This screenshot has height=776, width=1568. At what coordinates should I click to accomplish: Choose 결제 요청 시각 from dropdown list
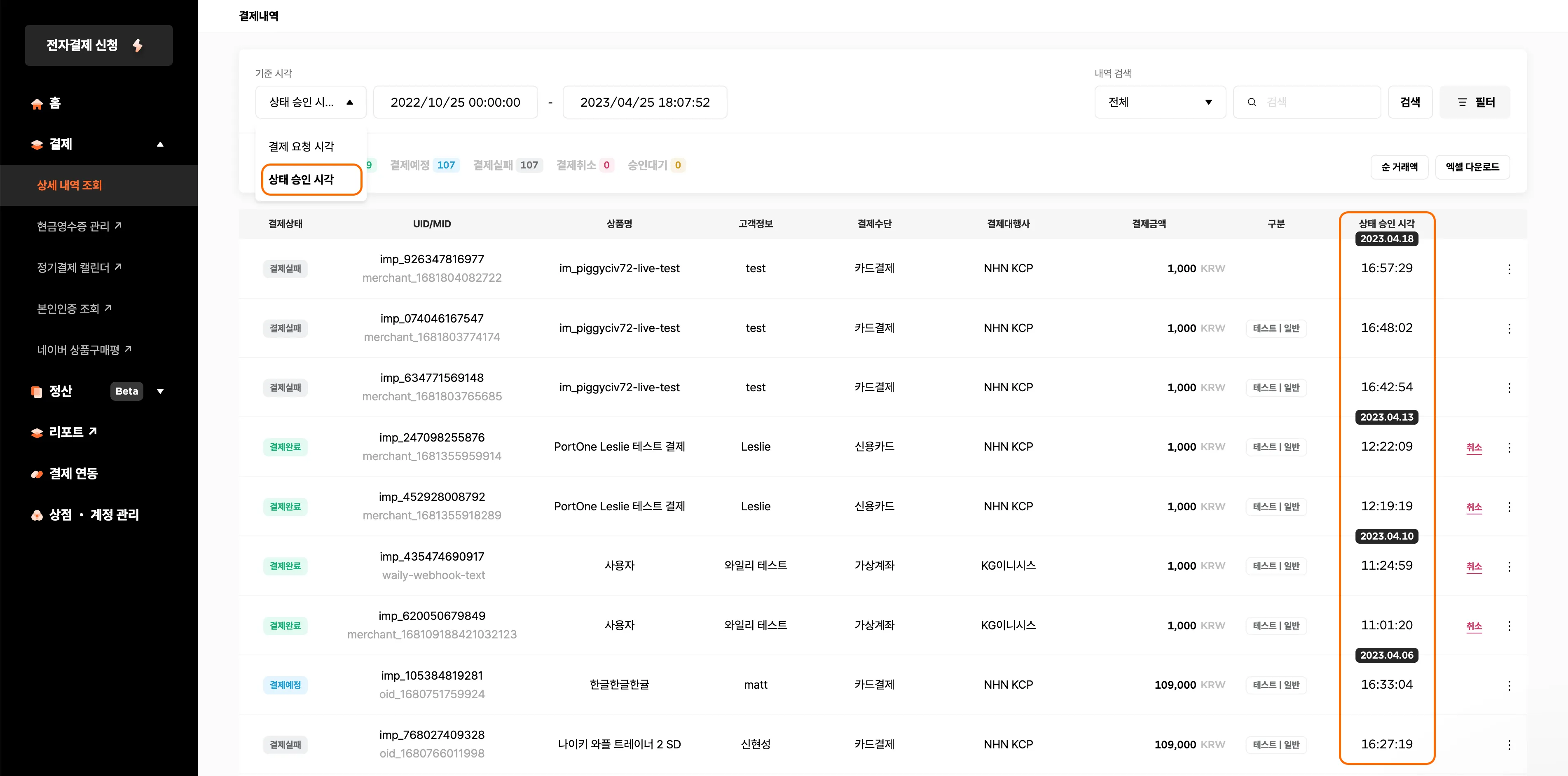pyautogui.click(x=301, y=147)
